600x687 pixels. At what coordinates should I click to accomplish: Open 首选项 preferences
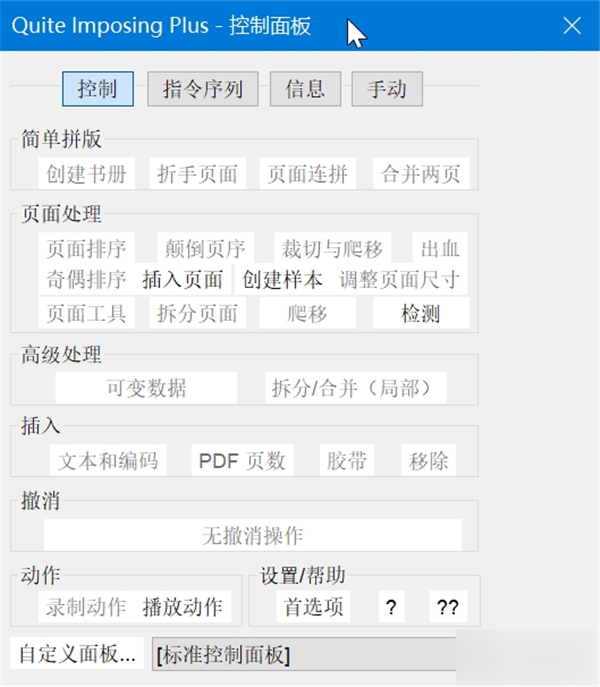click(313, 607)
